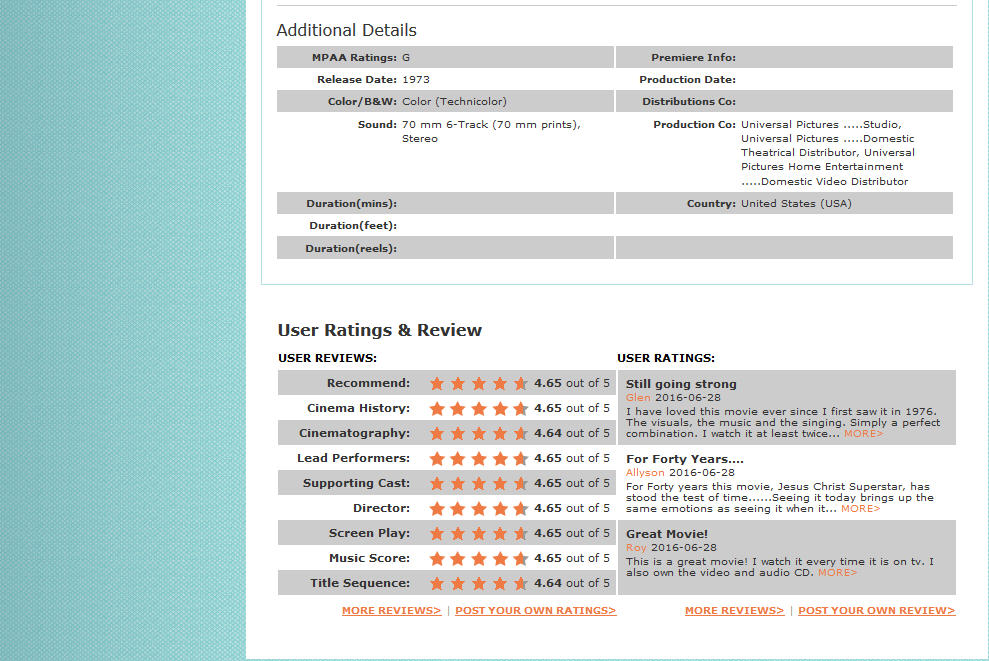Expand MORE> on For Forty Years review
The height and width of the screenshot is (661, 989).
(860, 509)
